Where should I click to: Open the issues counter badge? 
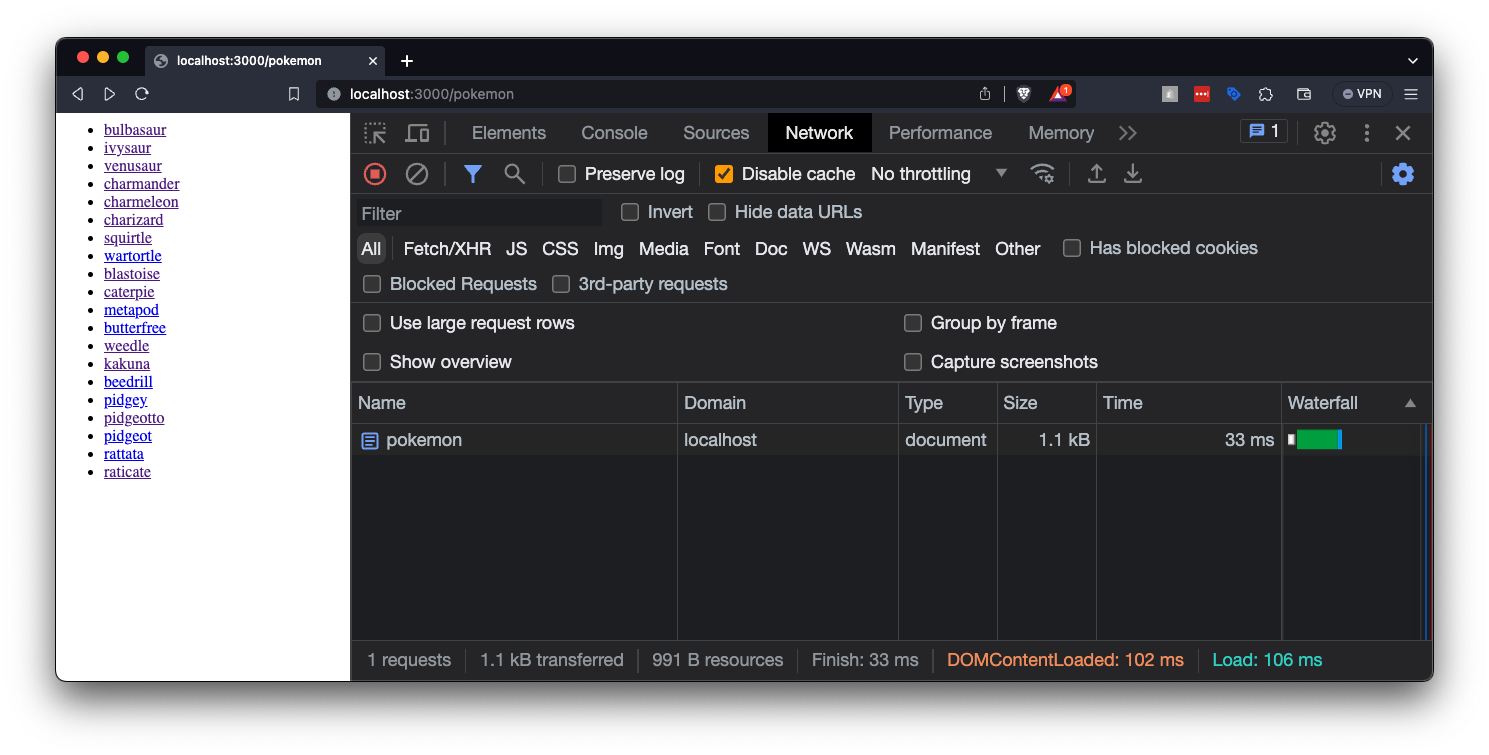coord(1264,132)
